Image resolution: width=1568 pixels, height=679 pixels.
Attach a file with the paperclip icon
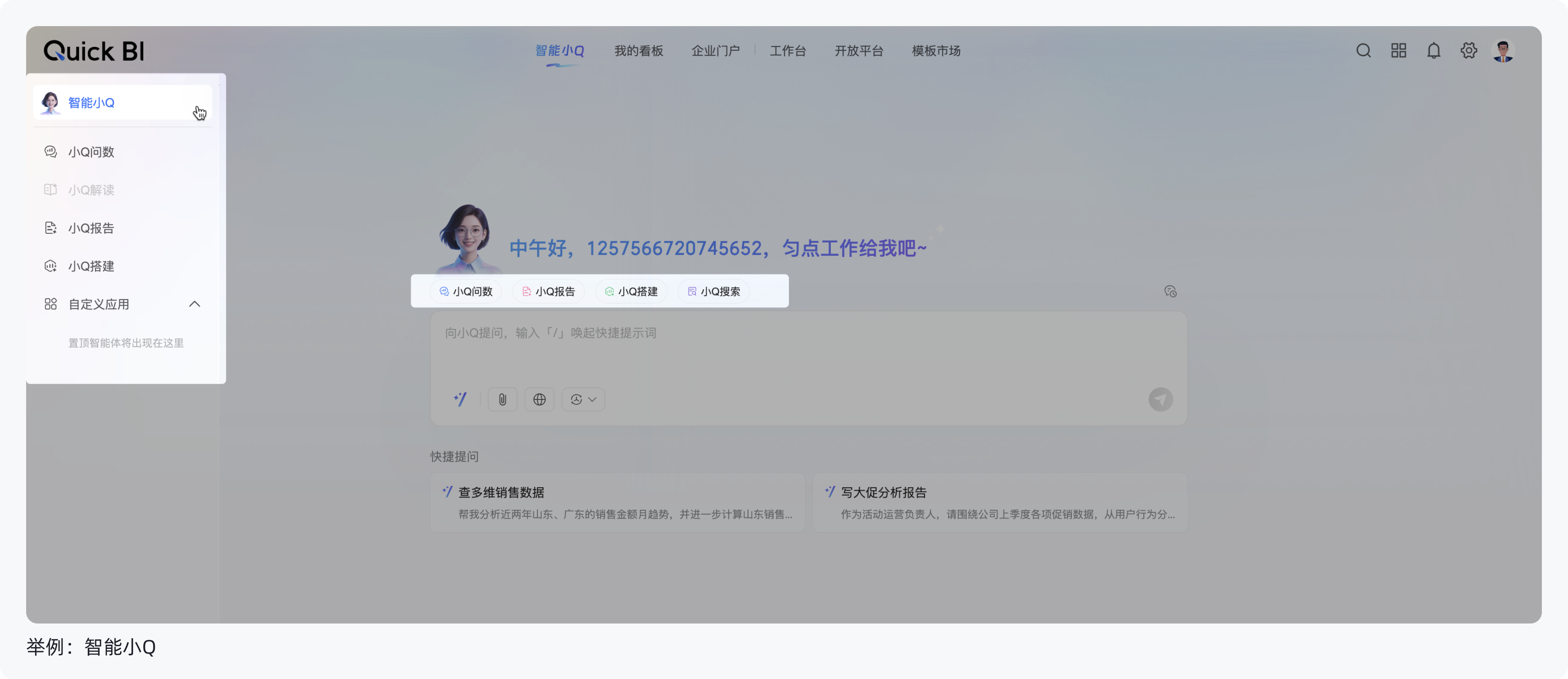pyautogui.click(x=502, y=399)
